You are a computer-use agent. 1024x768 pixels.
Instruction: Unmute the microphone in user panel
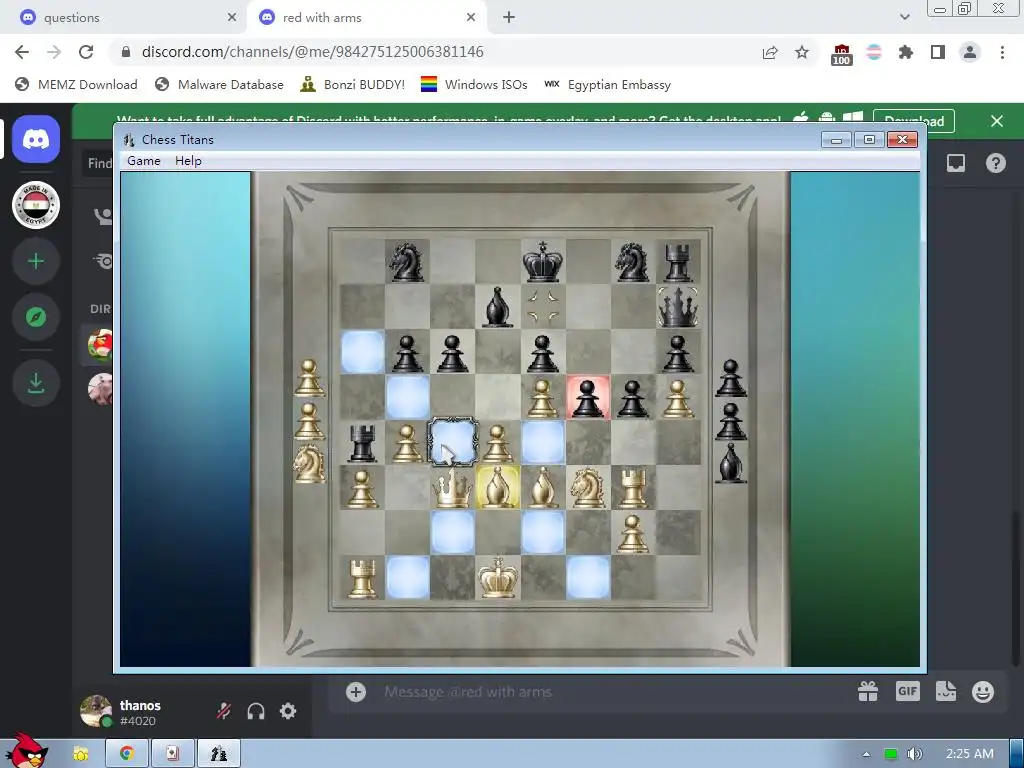point(224,711)
